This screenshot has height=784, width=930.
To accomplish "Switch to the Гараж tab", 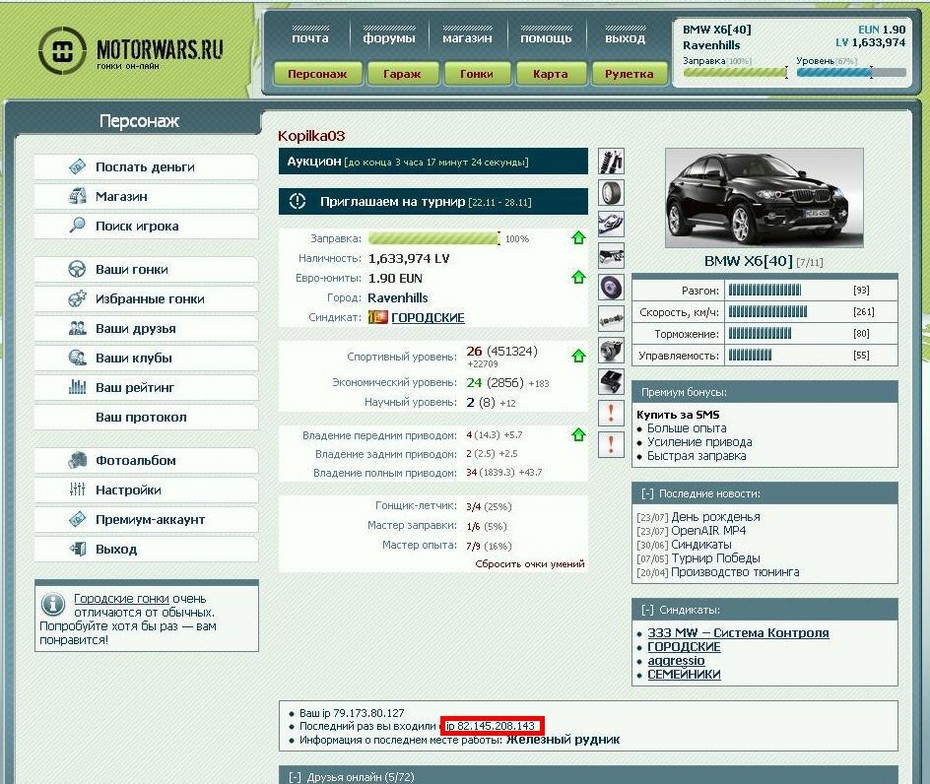I will [402, 74].
